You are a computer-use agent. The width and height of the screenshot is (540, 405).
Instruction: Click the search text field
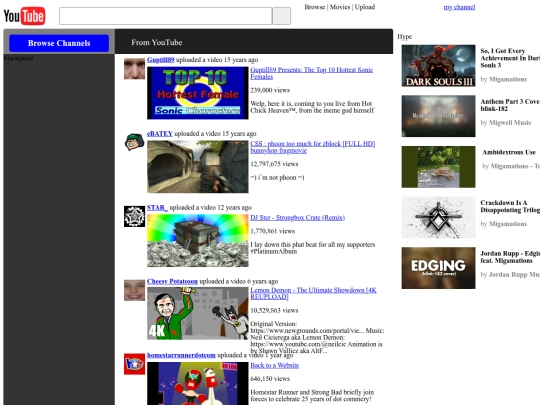165,16
